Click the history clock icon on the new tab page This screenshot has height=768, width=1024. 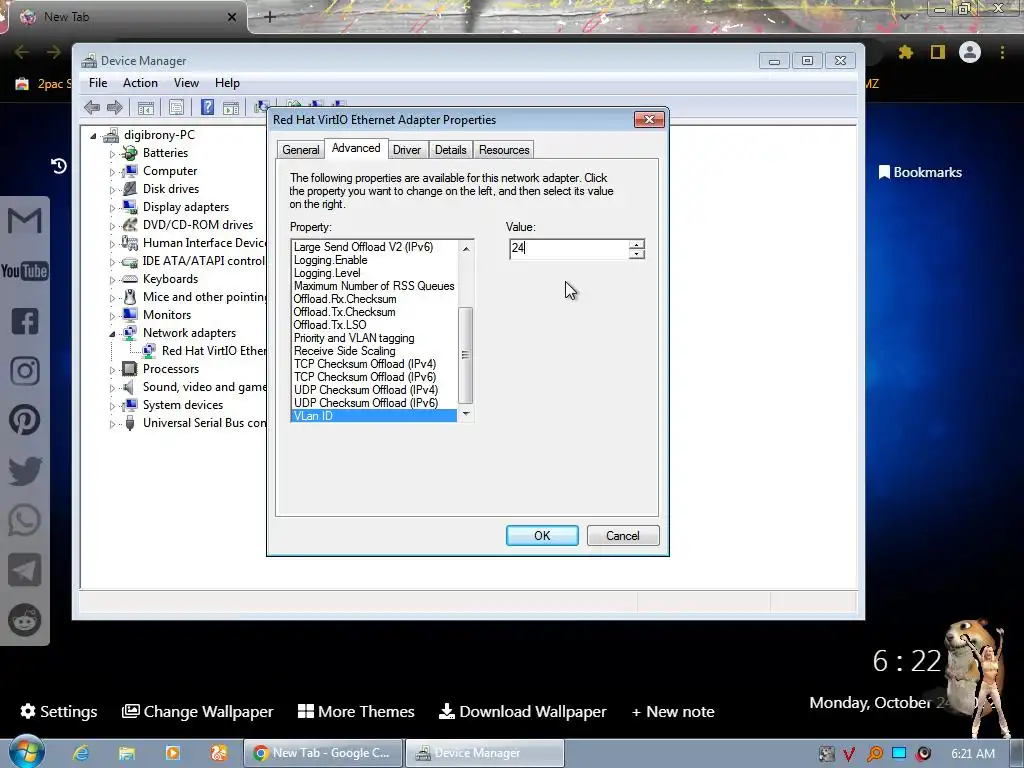[59, 166]
